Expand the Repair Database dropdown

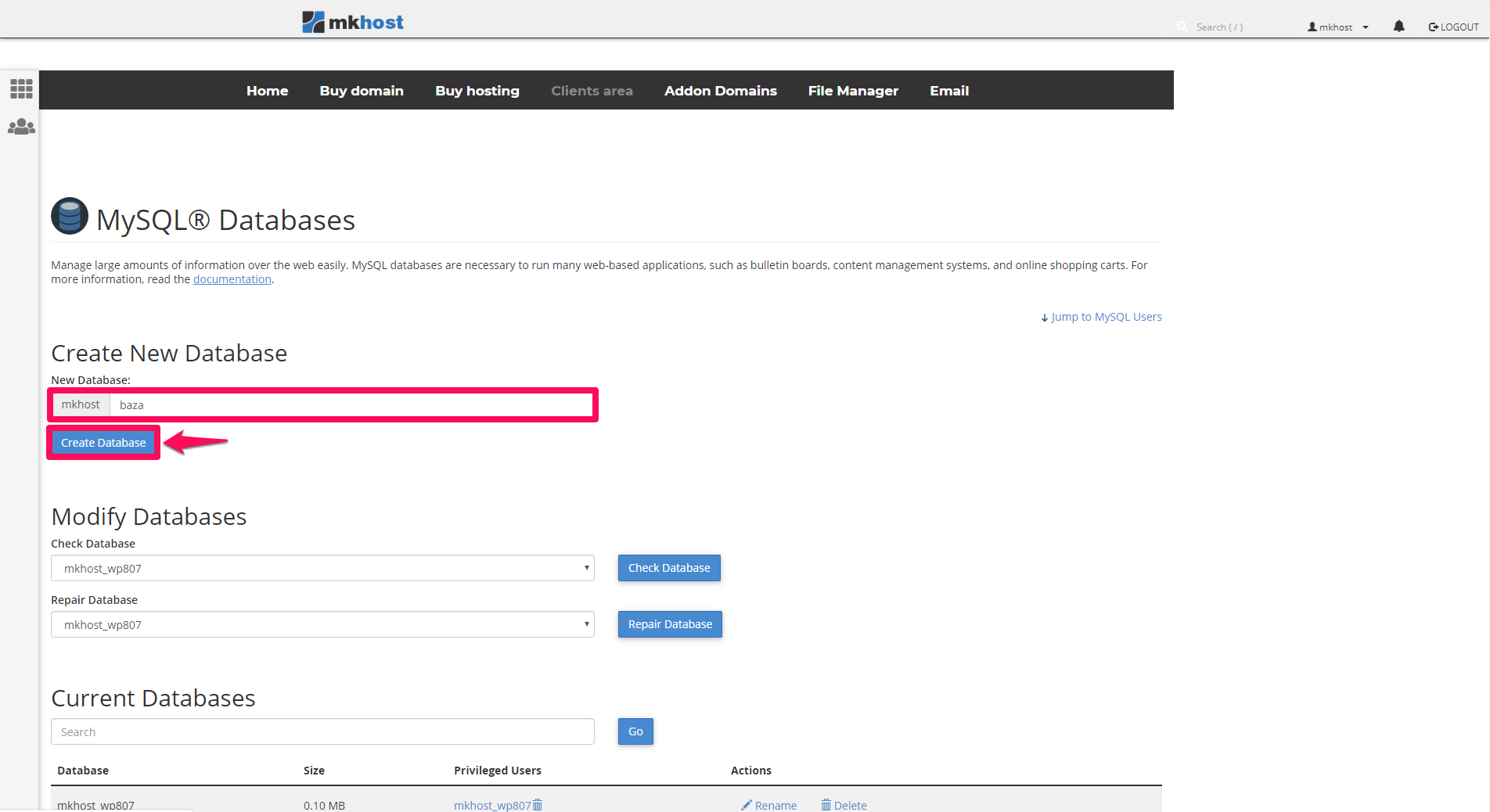322,624
